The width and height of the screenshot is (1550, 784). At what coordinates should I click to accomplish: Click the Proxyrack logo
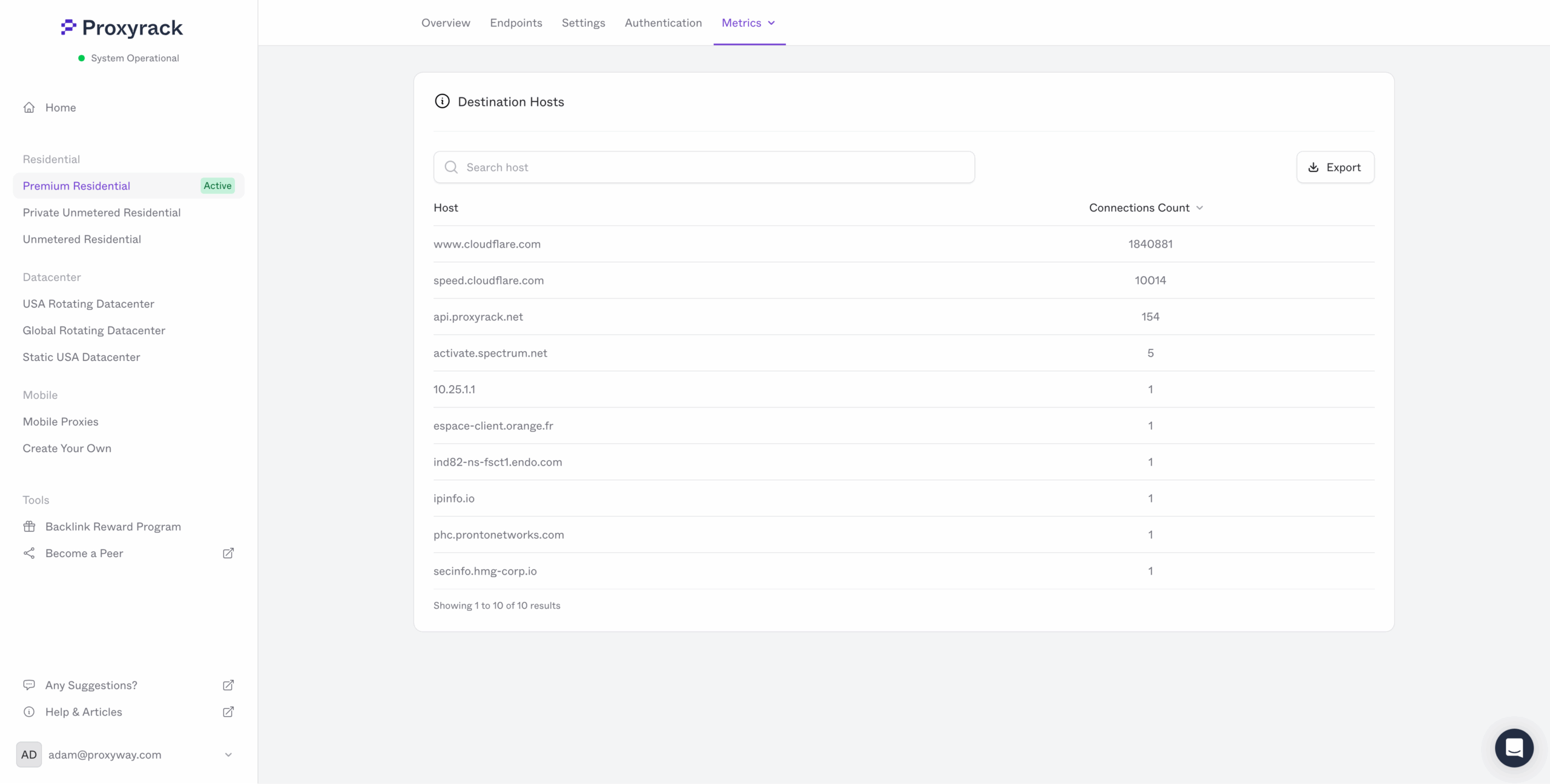click(121, 27)
